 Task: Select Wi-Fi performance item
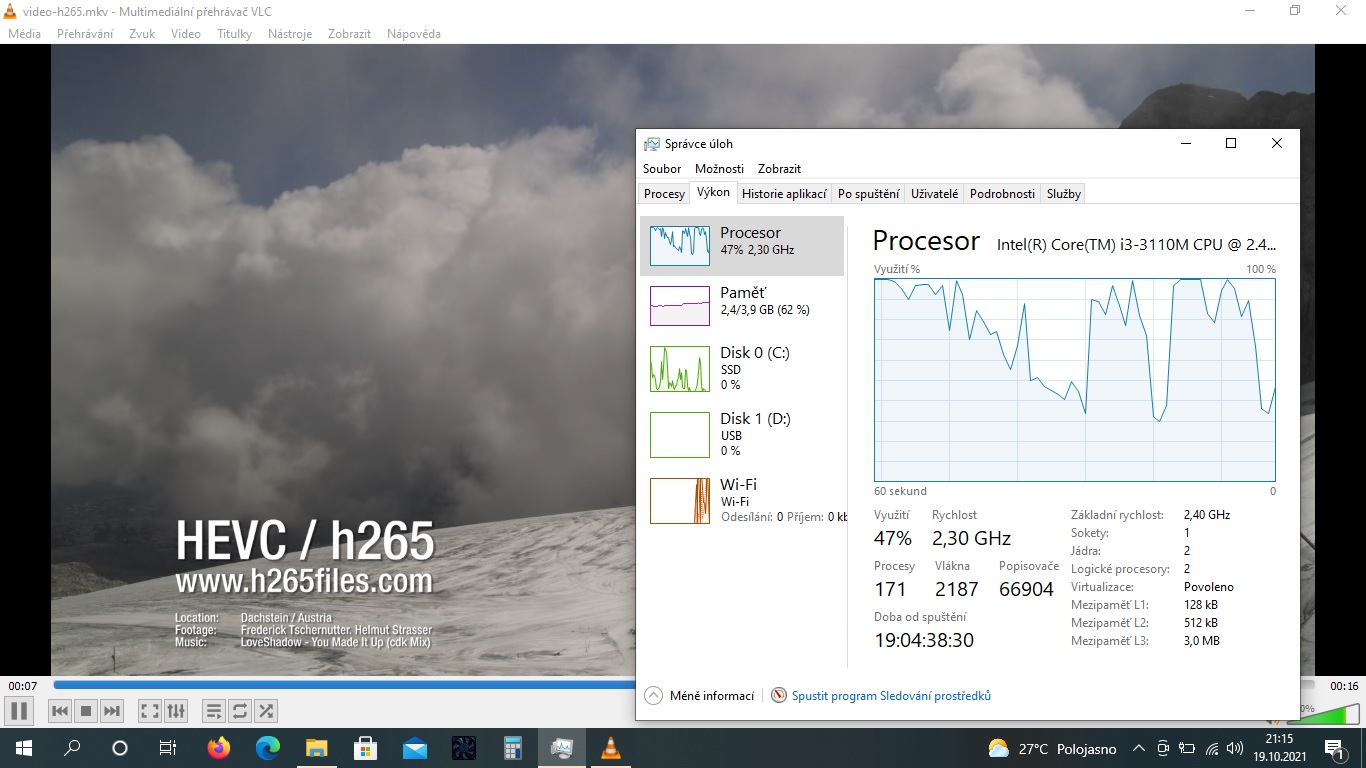pos(742,501)
